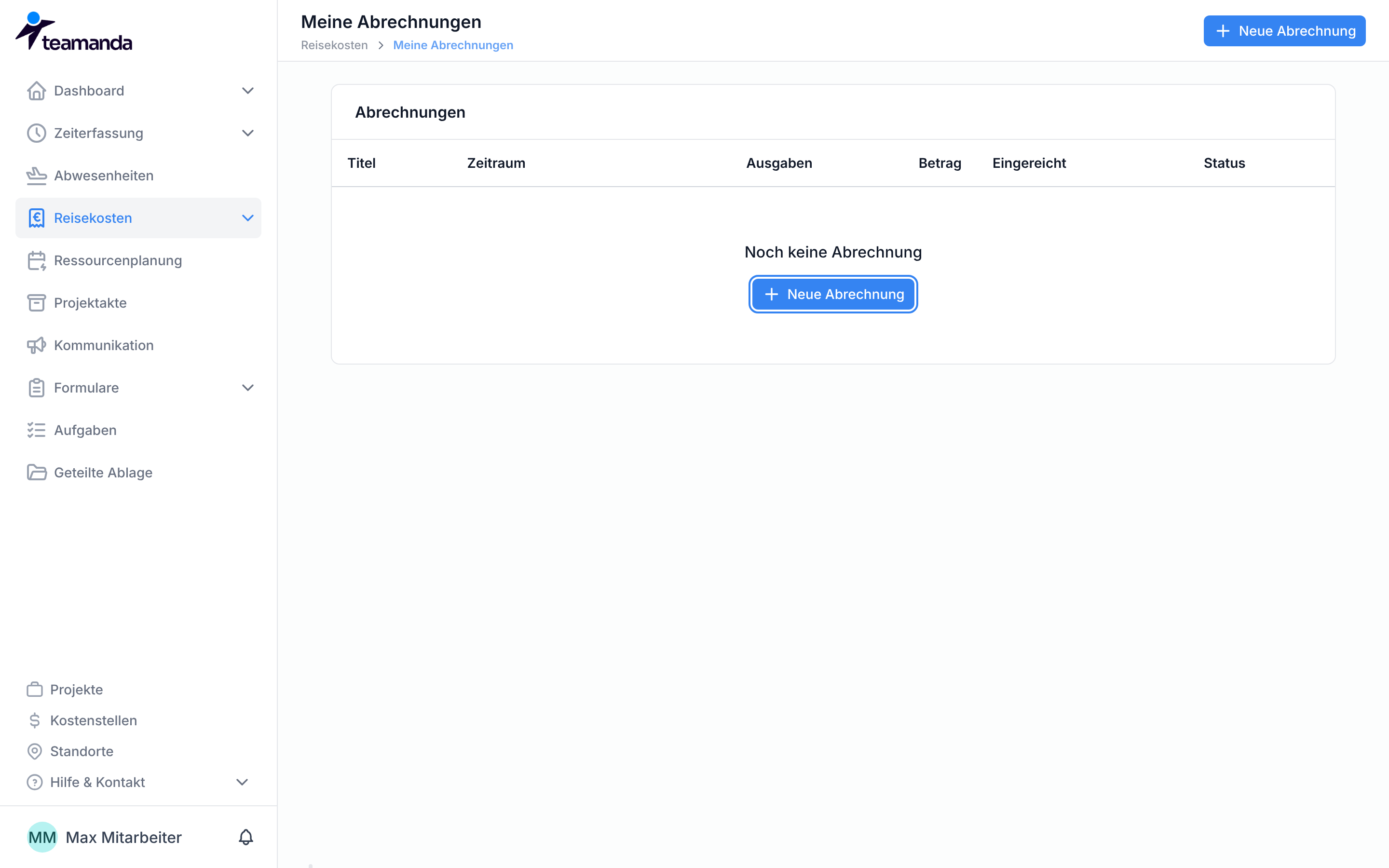
Task: Click the Projekte briefcase icon
Action: [34, 690]
